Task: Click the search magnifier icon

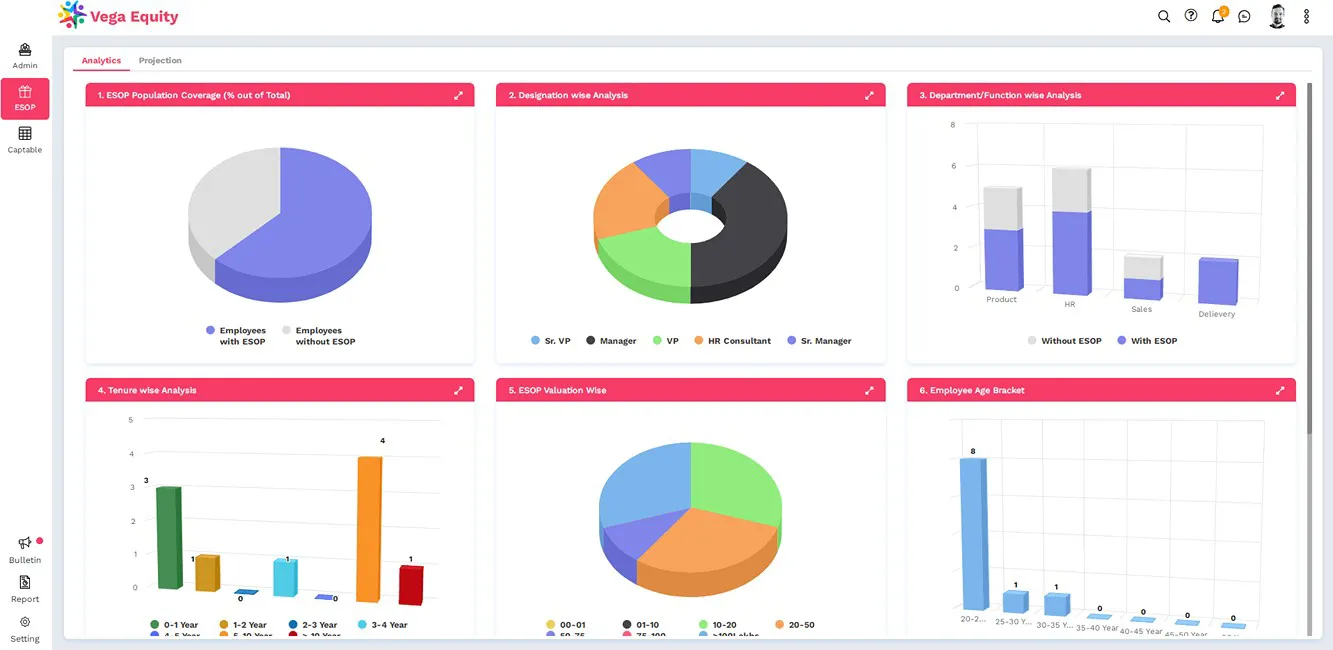Action: click(1163, 16)
